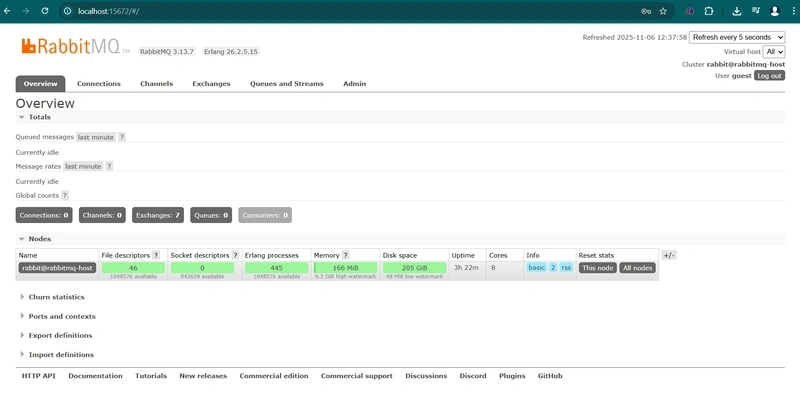Go back using browser back arrow
The height and width of the screenshot is (398, 800).
(7, 11)
